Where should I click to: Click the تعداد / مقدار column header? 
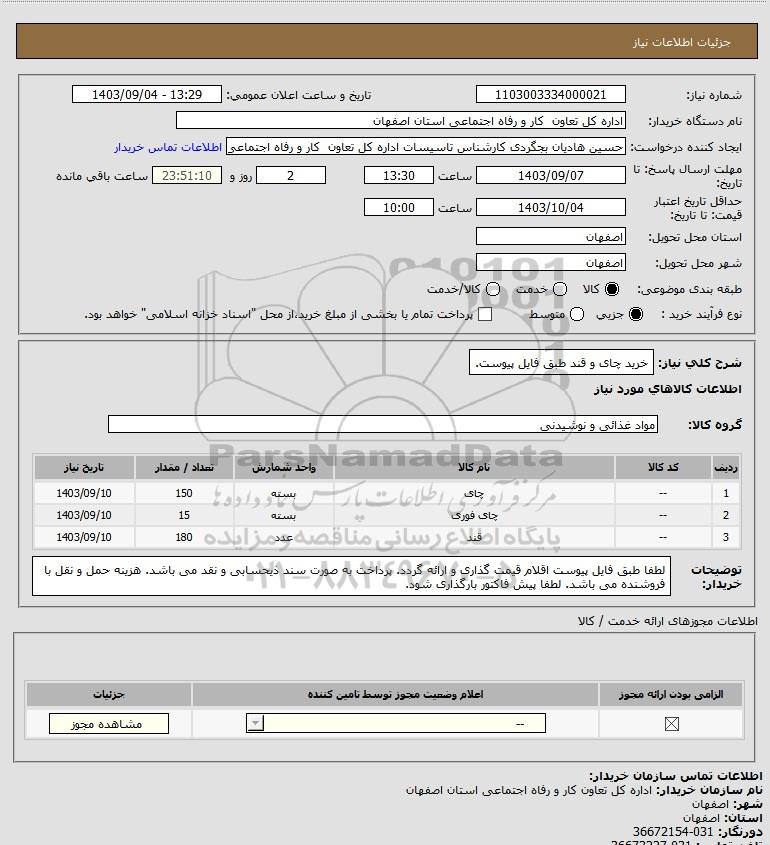pyautogui.click(x=184, y=467)
